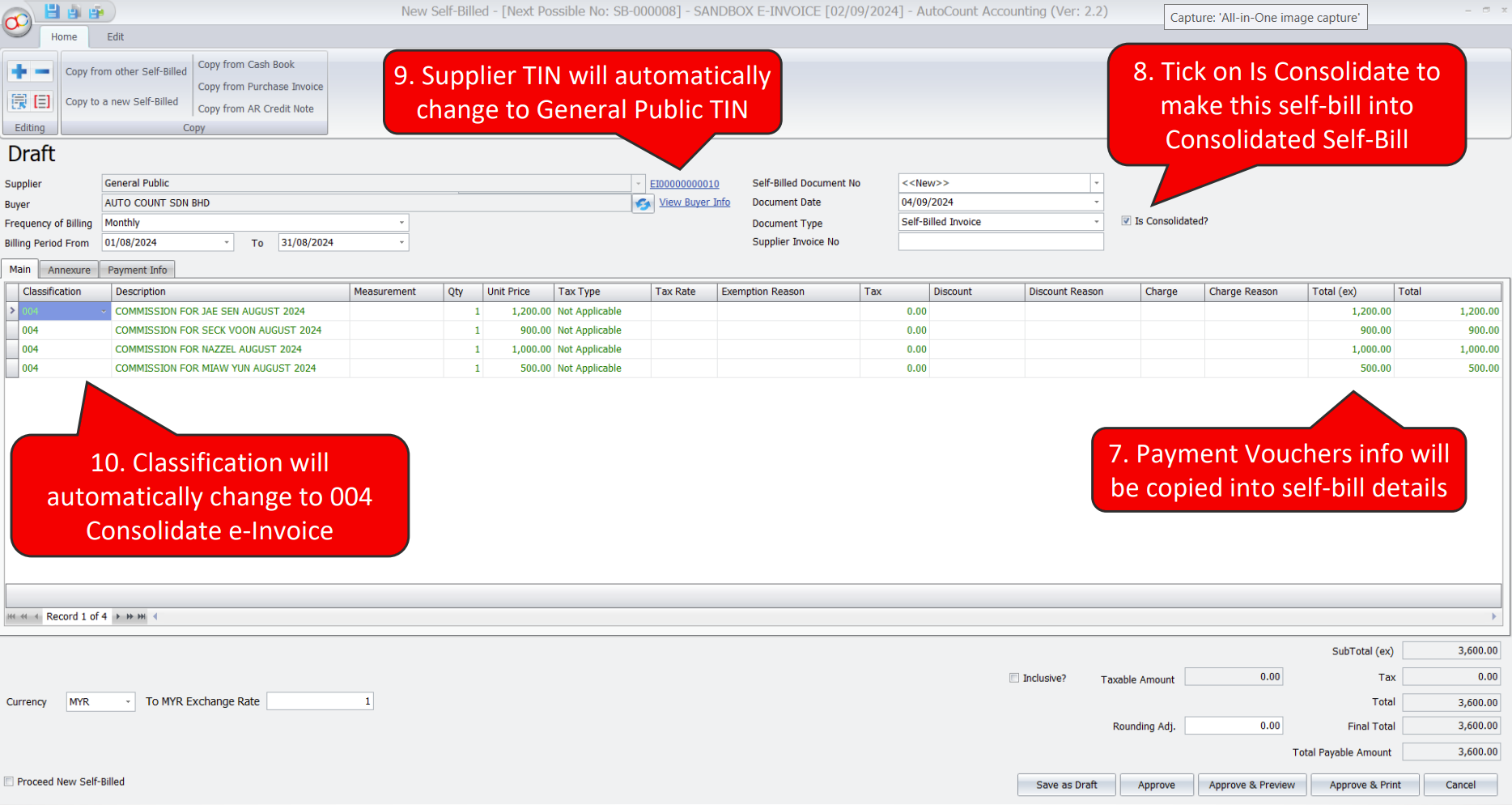1512x805 pixels.
Task: Click the Save floppy disk icon
Action: 52,11
